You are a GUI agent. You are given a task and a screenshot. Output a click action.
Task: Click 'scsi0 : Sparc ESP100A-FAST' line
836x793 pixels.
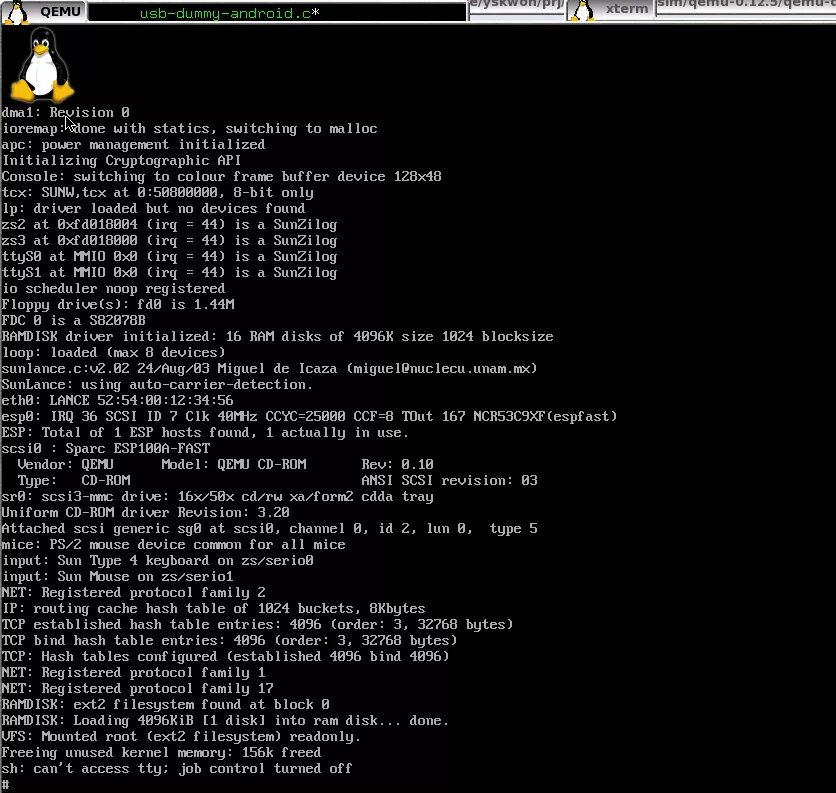point(106,448)
